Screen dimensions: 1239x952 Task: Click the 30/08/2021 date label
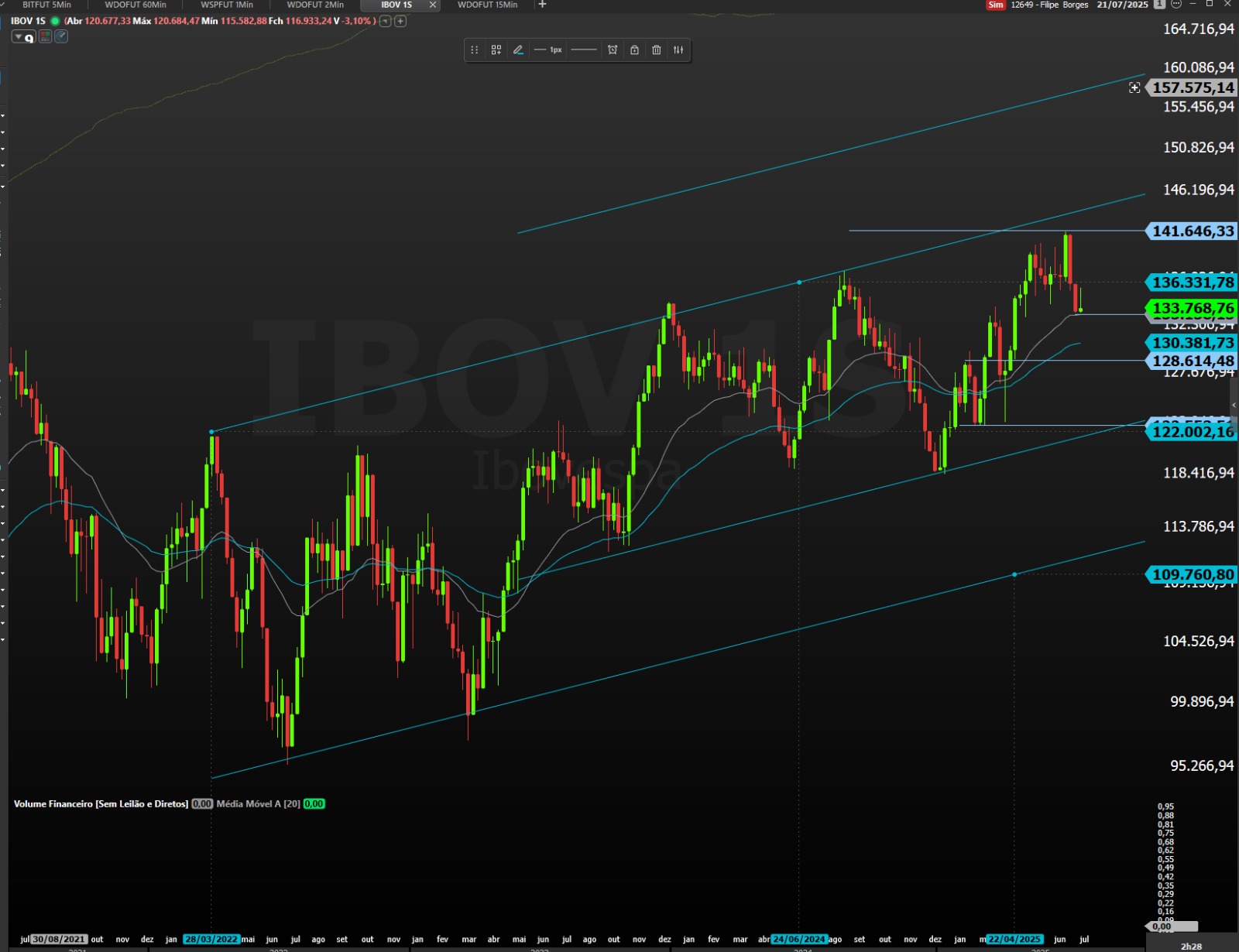[x=59, y=939]
